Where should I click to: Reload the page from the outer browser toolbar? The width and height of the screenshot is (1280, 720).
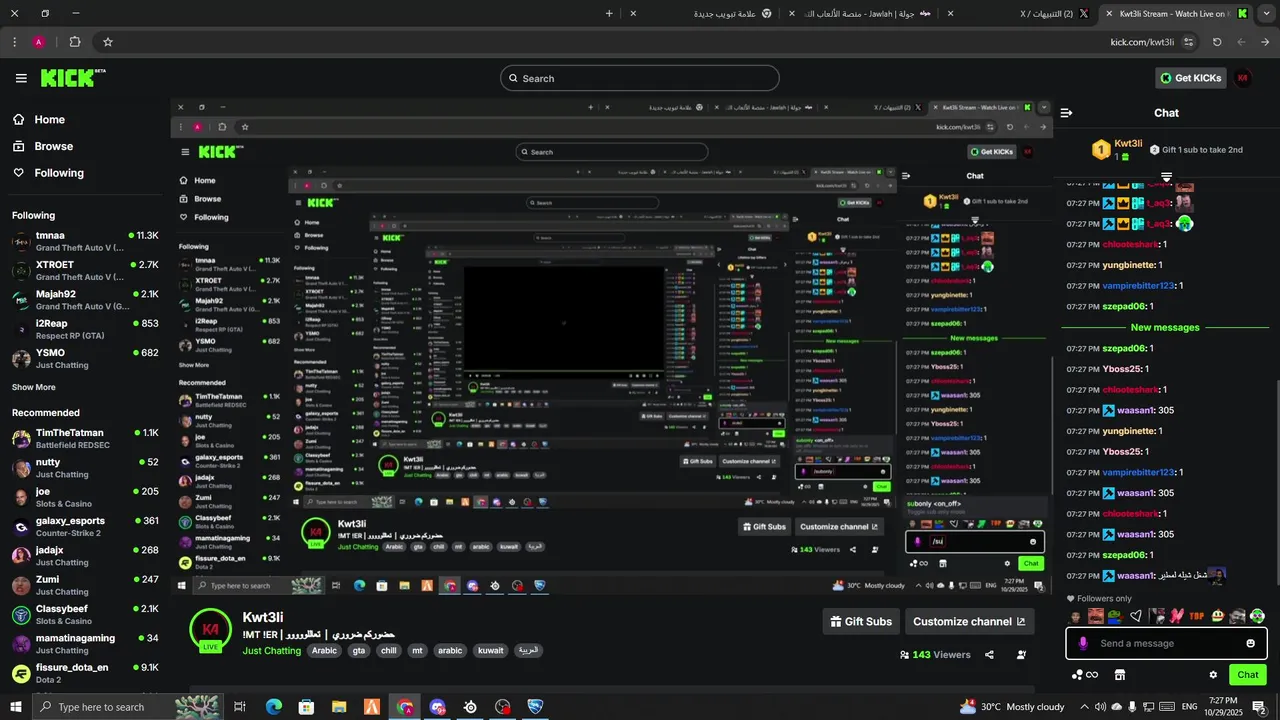point(1217,42)
